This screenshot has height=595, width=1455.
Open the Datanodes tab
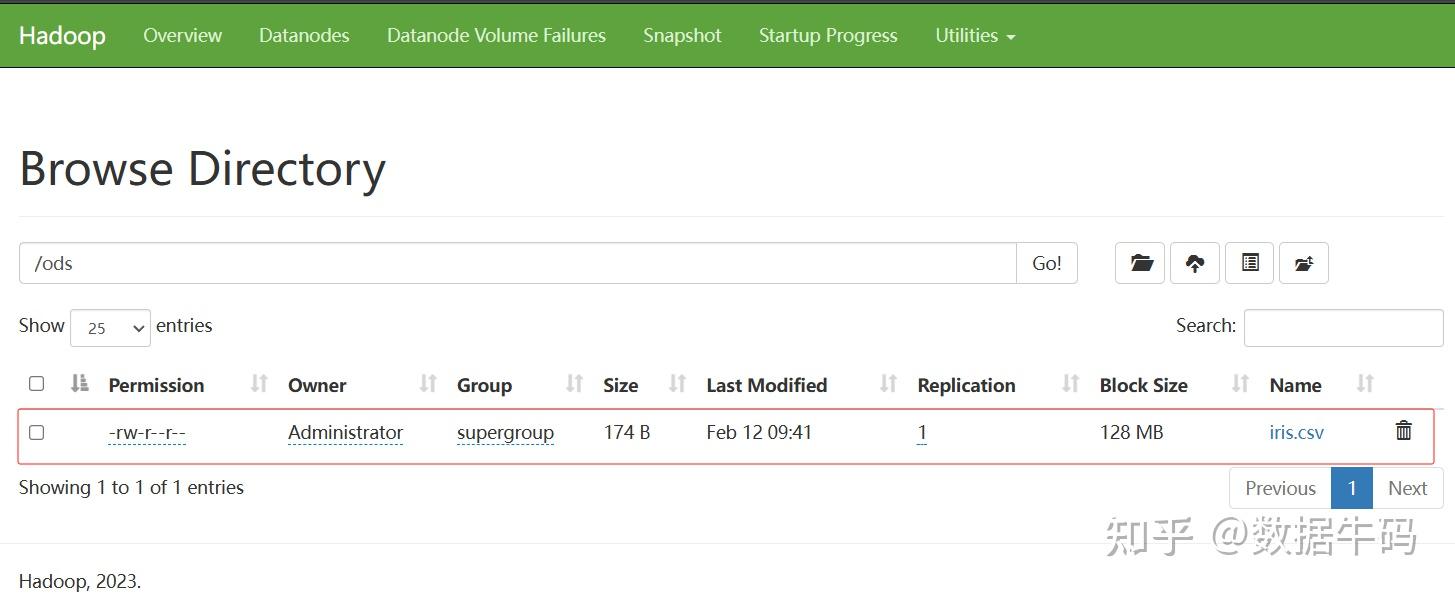[304, 35]
